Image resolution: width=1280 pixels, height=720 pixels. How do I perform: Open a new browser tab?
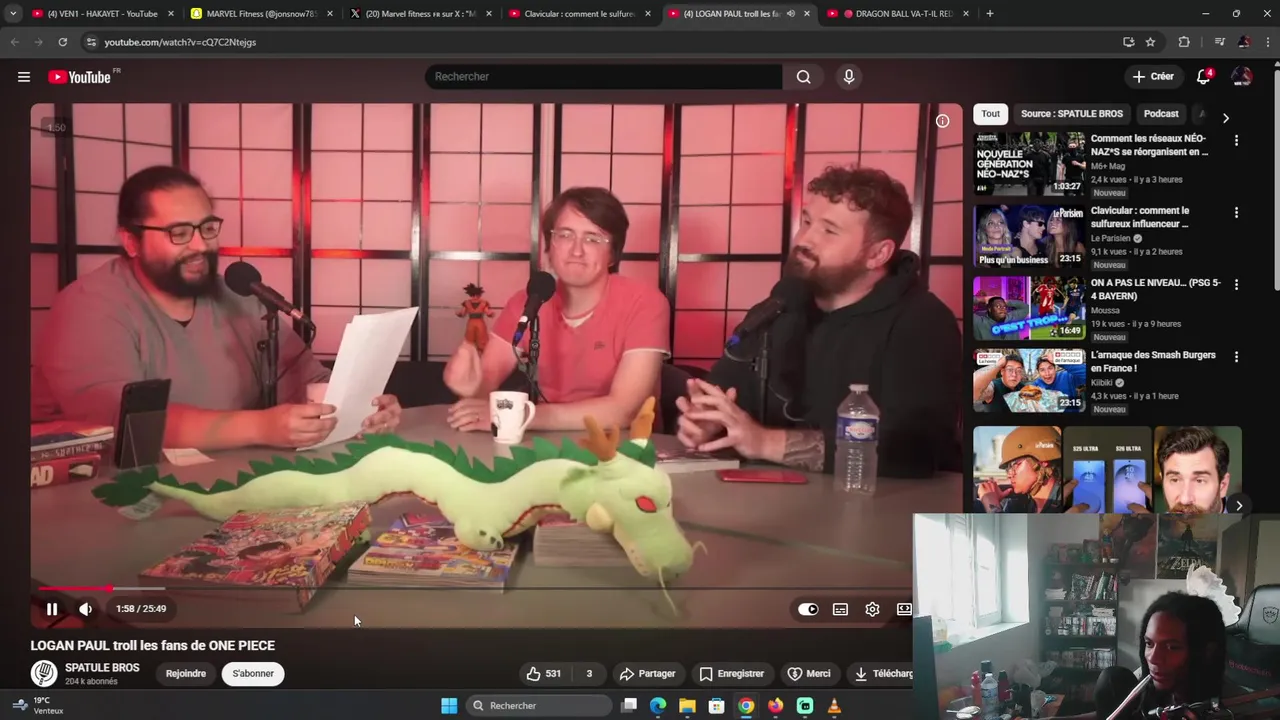[x=990, y=14]
